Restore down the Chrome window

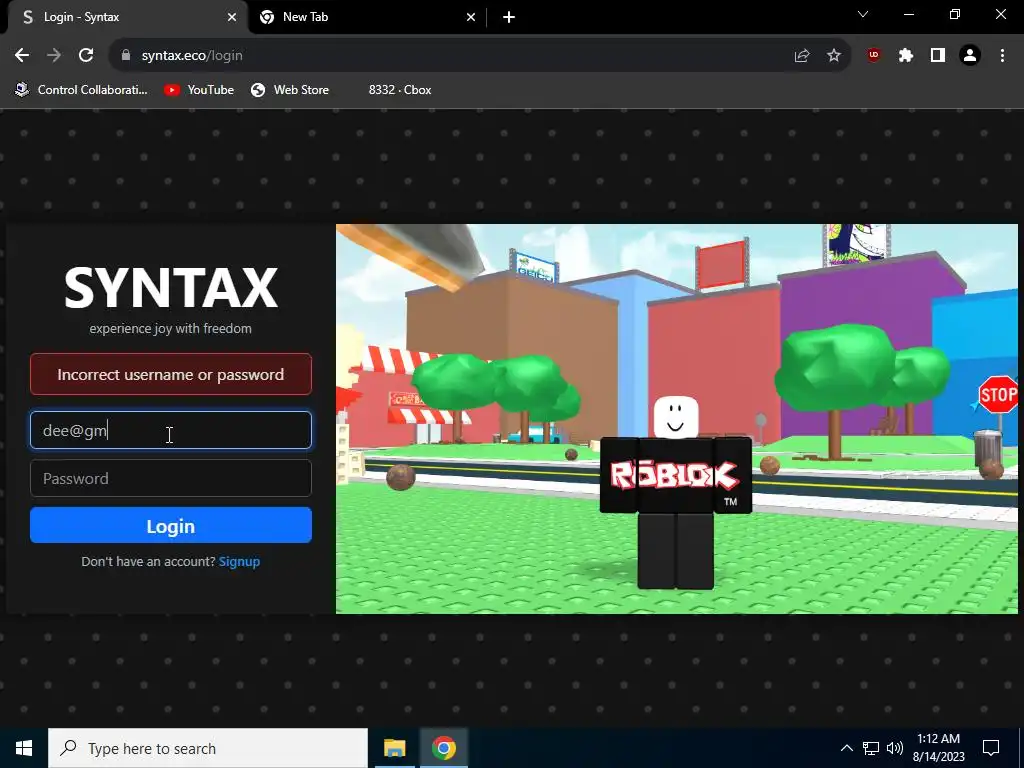click(x=955, y=14)
